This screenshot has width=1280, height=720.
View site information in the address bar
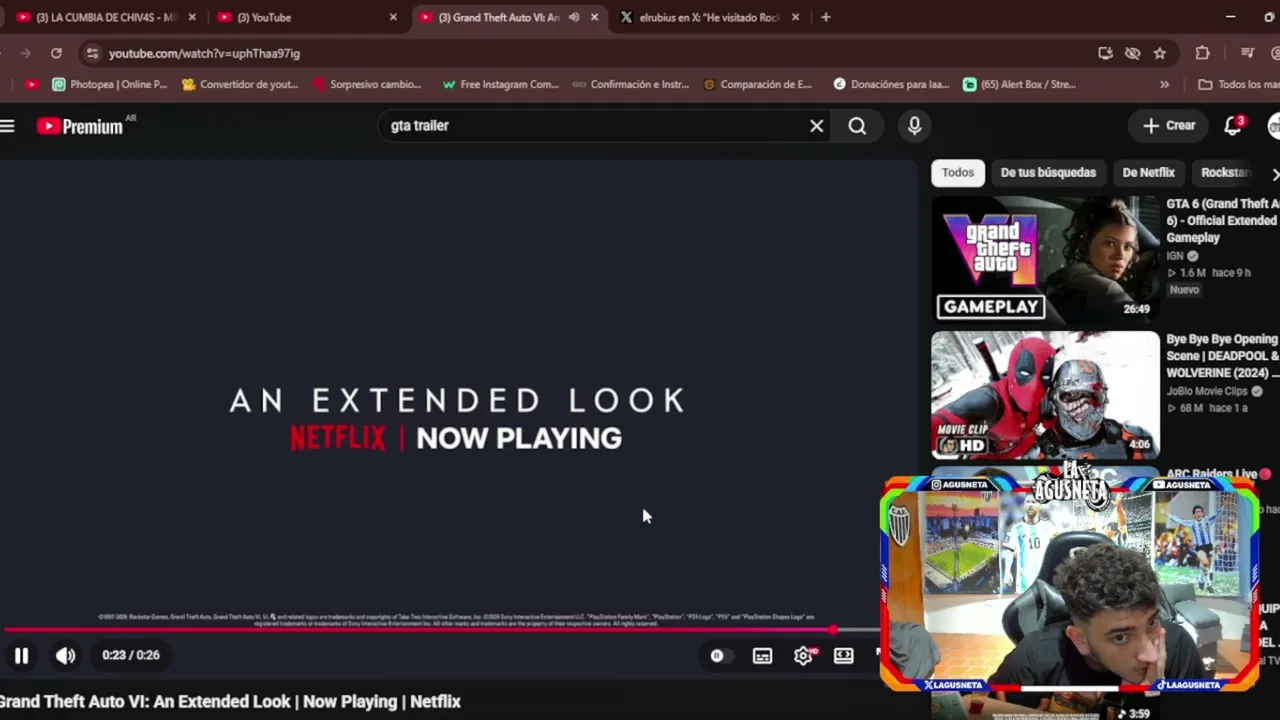click(92, 53)
